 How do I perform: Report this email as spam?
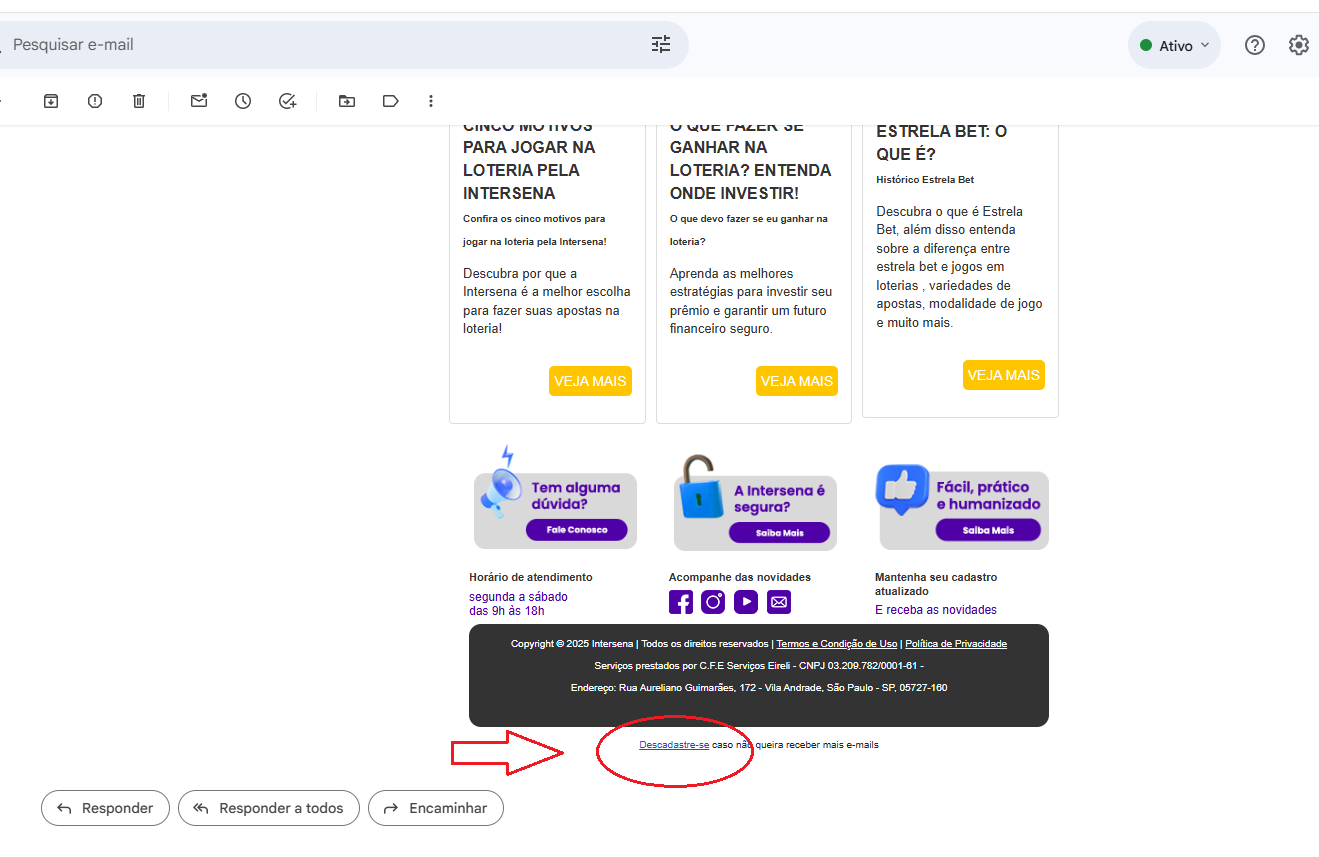pyautogui.click(x=95, y=101)
